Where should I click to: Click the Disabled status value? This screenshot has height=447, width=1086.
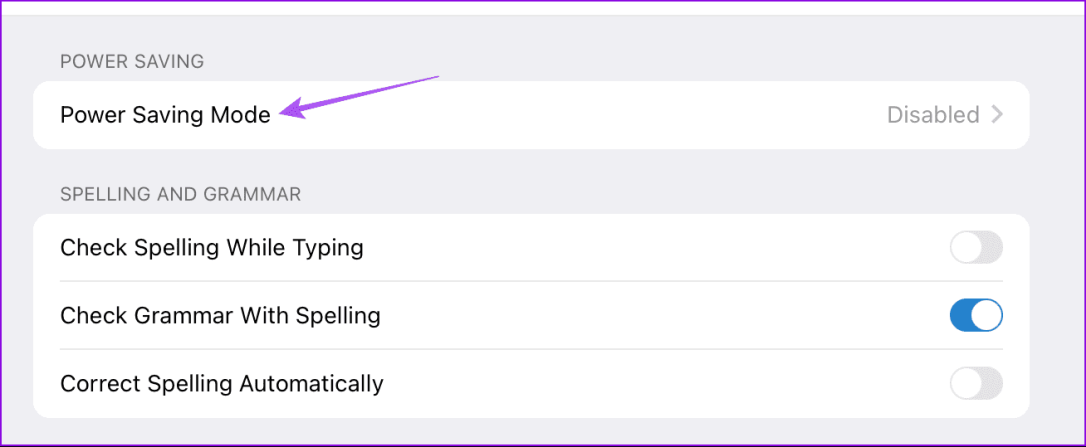click(x=933, y=115)
